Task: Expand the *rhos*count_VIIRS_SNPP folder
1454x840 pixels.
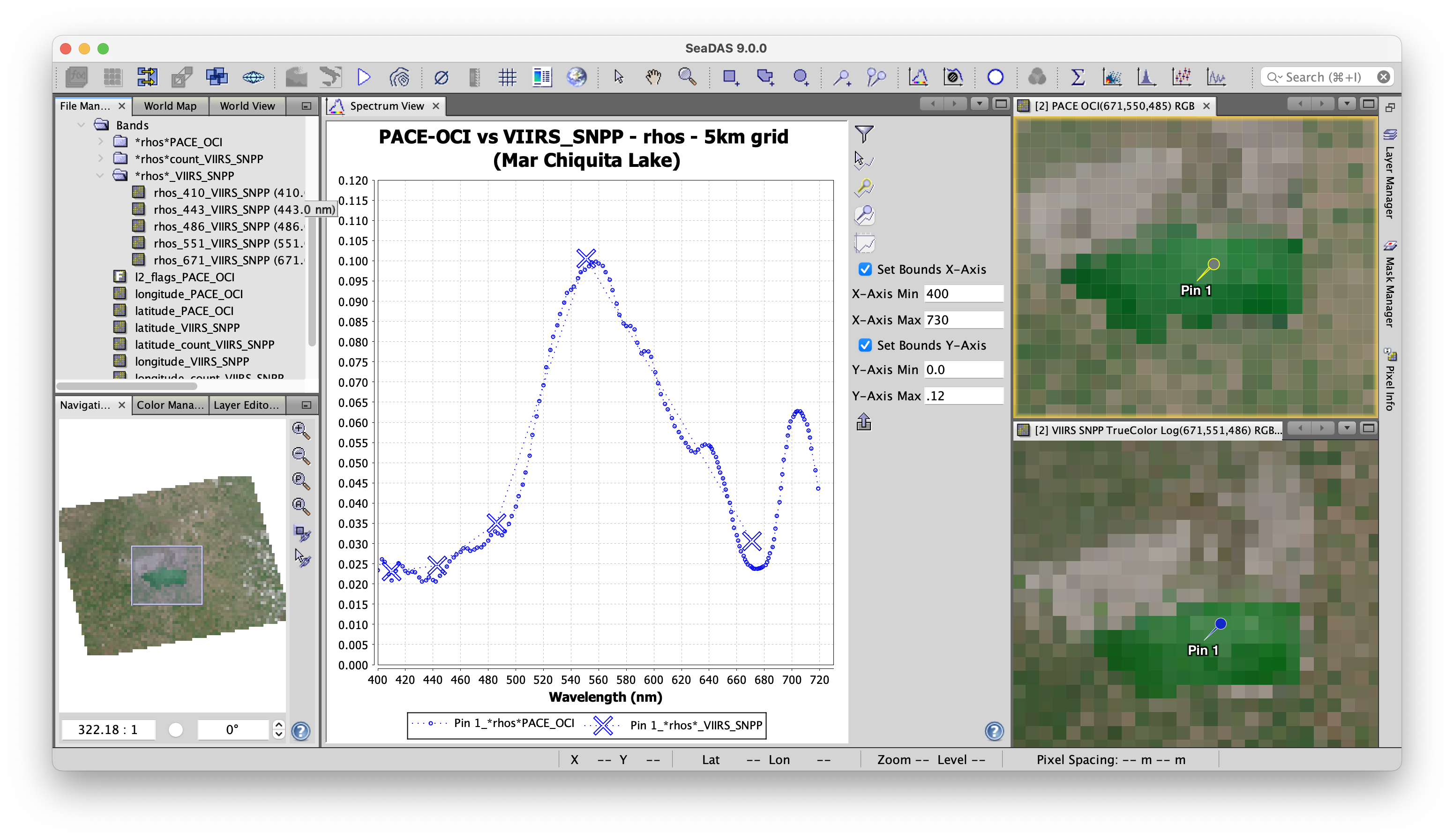Action: [100, 158]
